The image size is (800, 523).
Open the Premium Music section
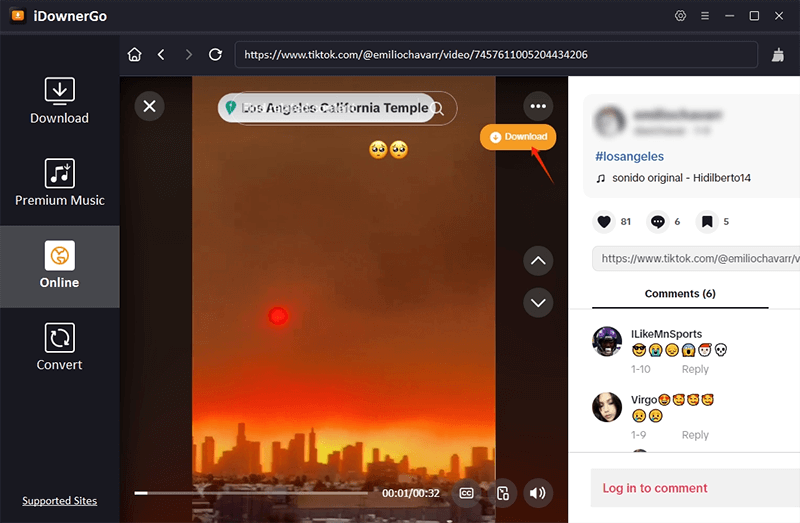coord(59,183)
